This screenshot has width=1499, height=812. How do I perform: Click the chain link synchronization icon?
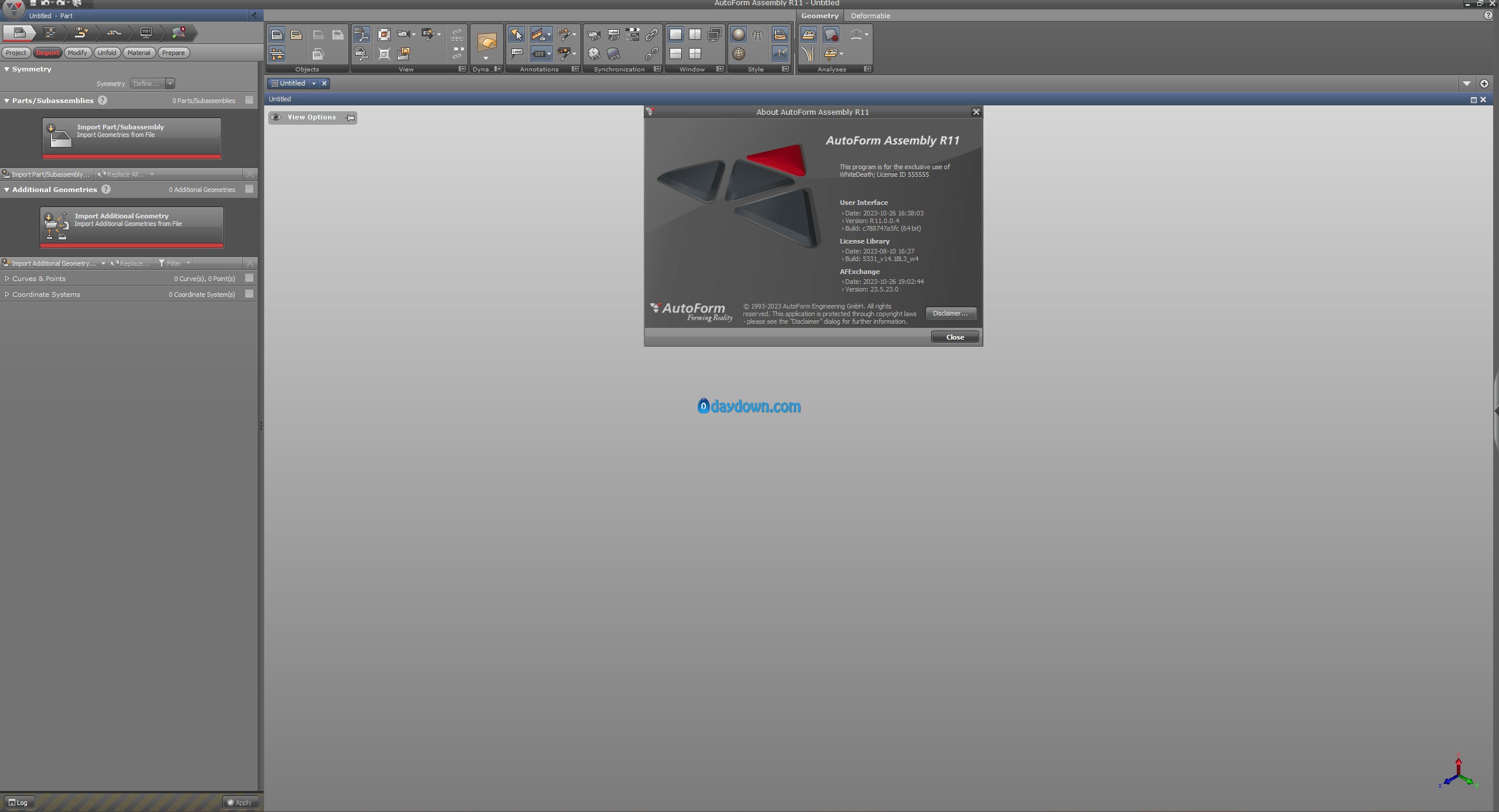[x=651, y=35]
